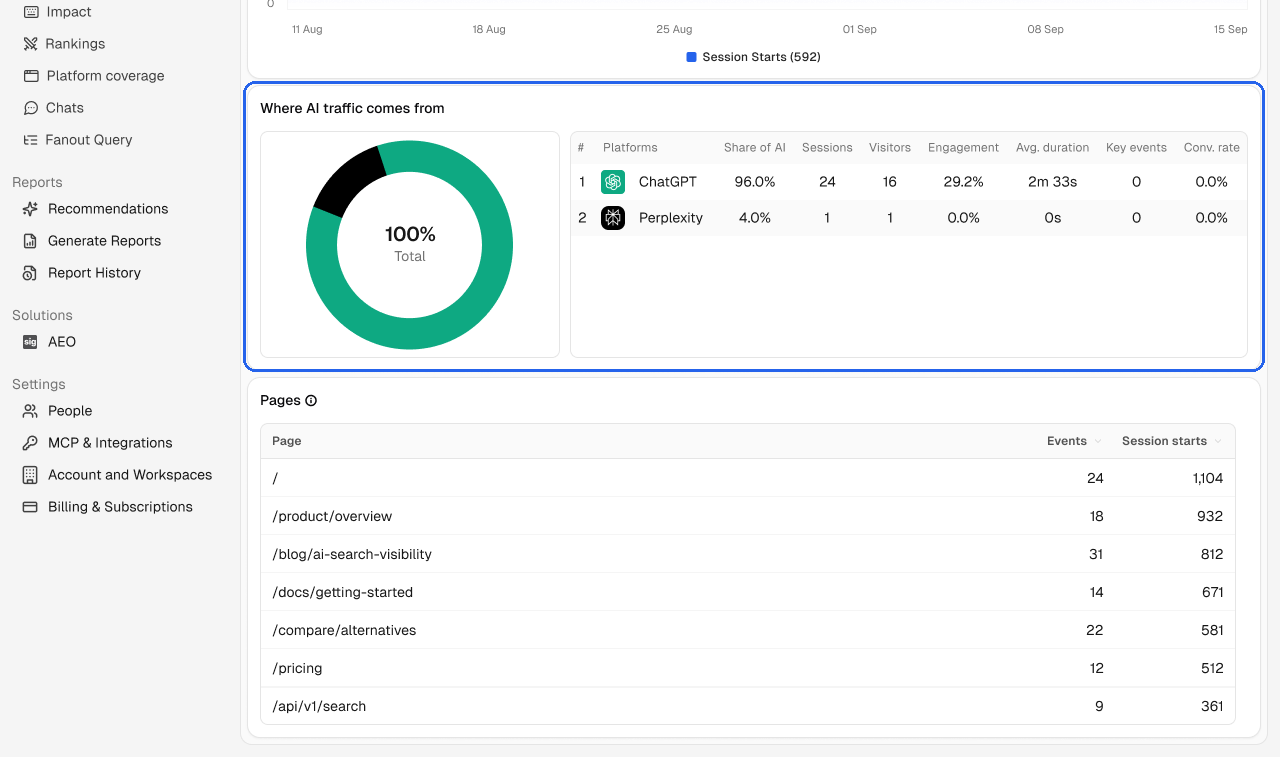Click the info icon beside Pages
This screenshot has height=757, width=1280.
point(311,401)
